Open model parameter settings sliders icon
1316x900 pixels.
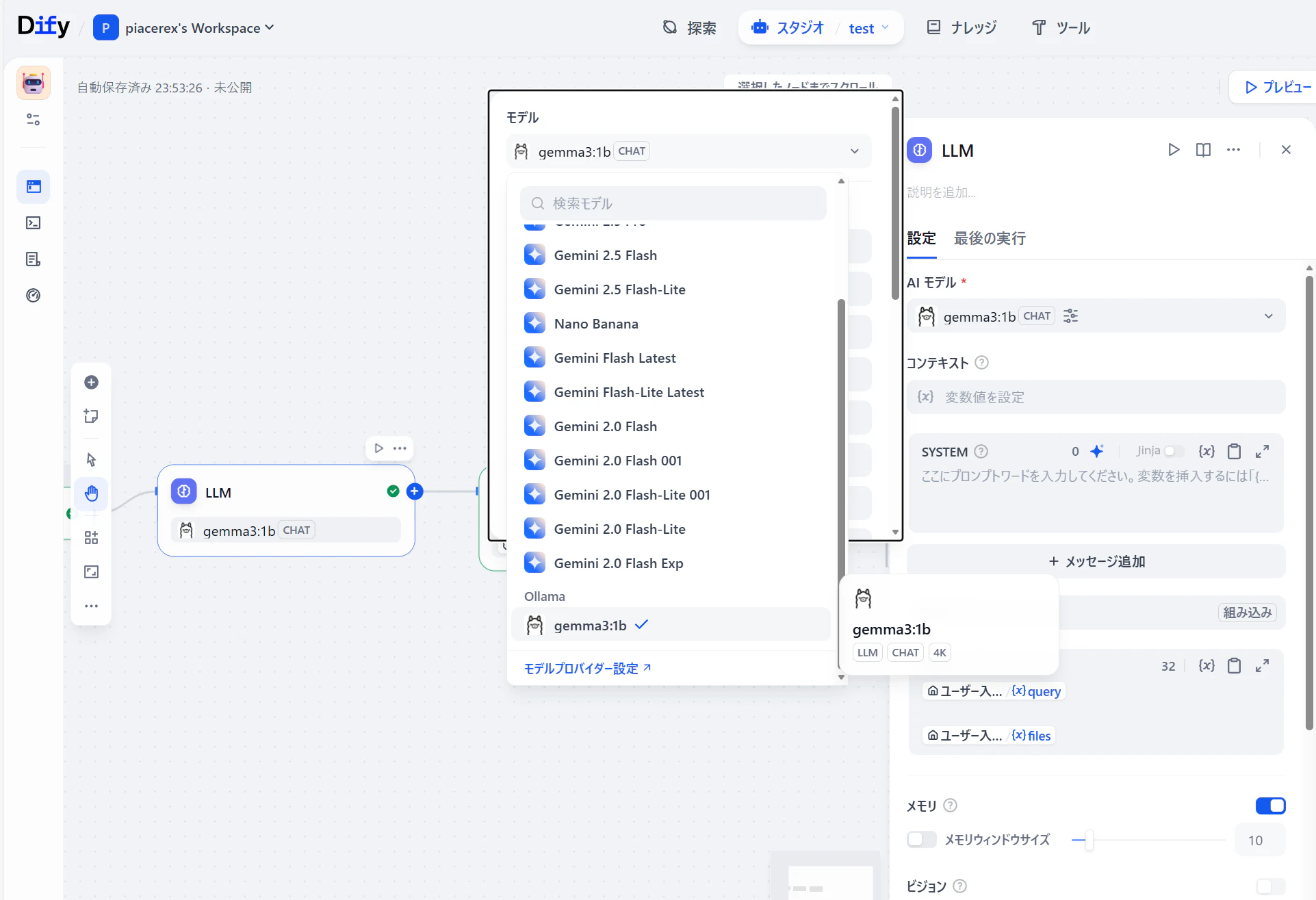(x=1070, y=316)
